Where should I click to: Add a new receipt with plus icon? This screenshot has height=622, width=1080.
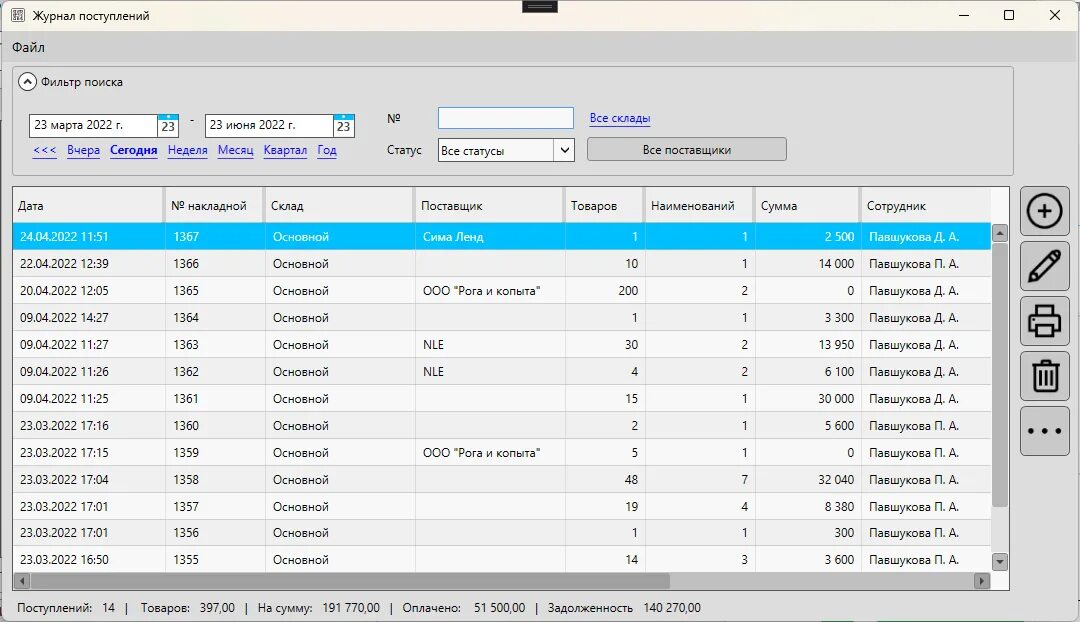click(x=1044, y=211)
